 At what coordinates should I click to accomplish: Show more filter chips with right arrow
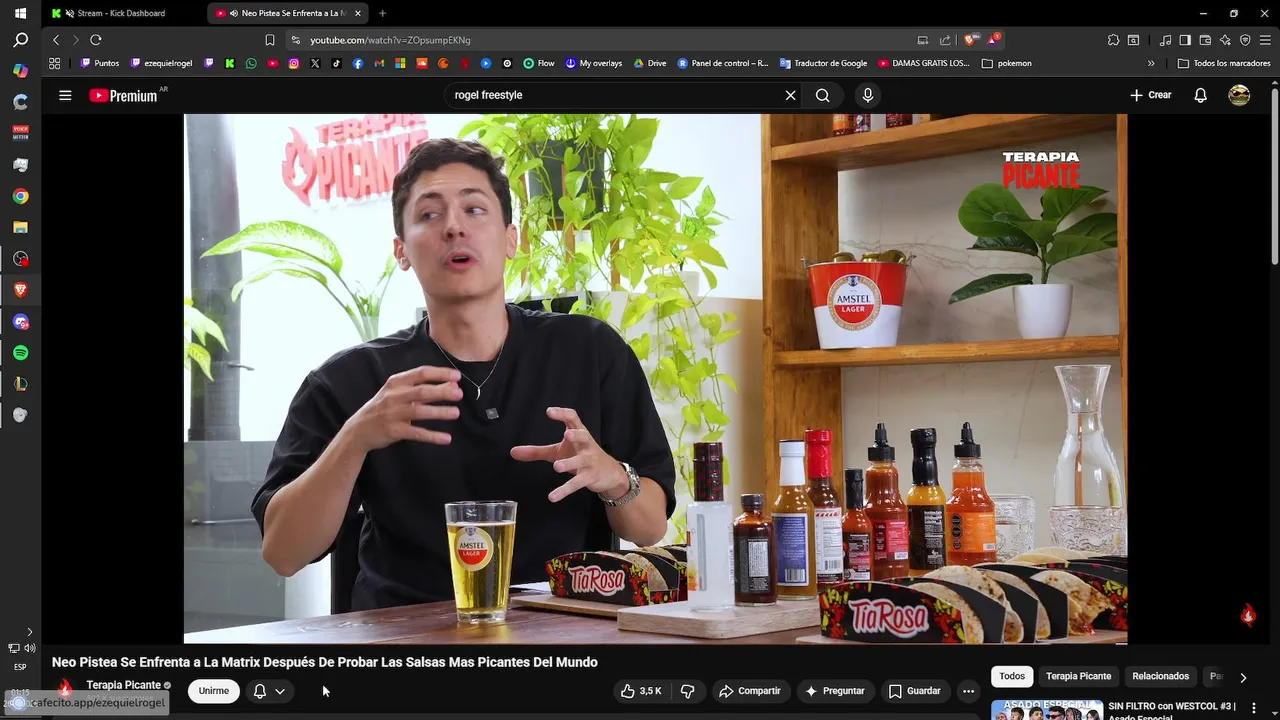[1243, 677]
